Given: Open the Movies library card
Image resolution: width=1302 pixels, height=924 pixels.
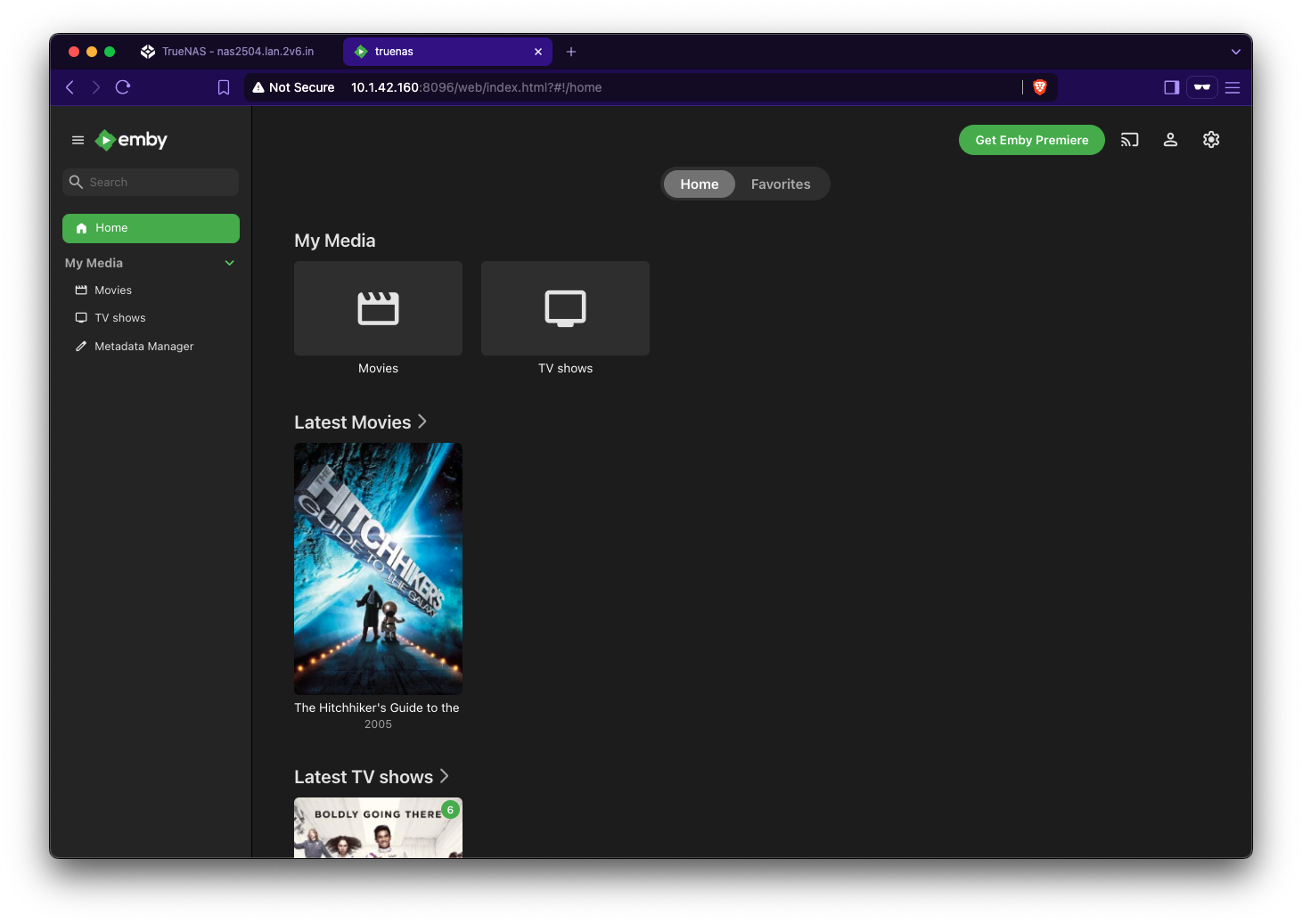Looking at the screenshot, I should tap(378, 308).
